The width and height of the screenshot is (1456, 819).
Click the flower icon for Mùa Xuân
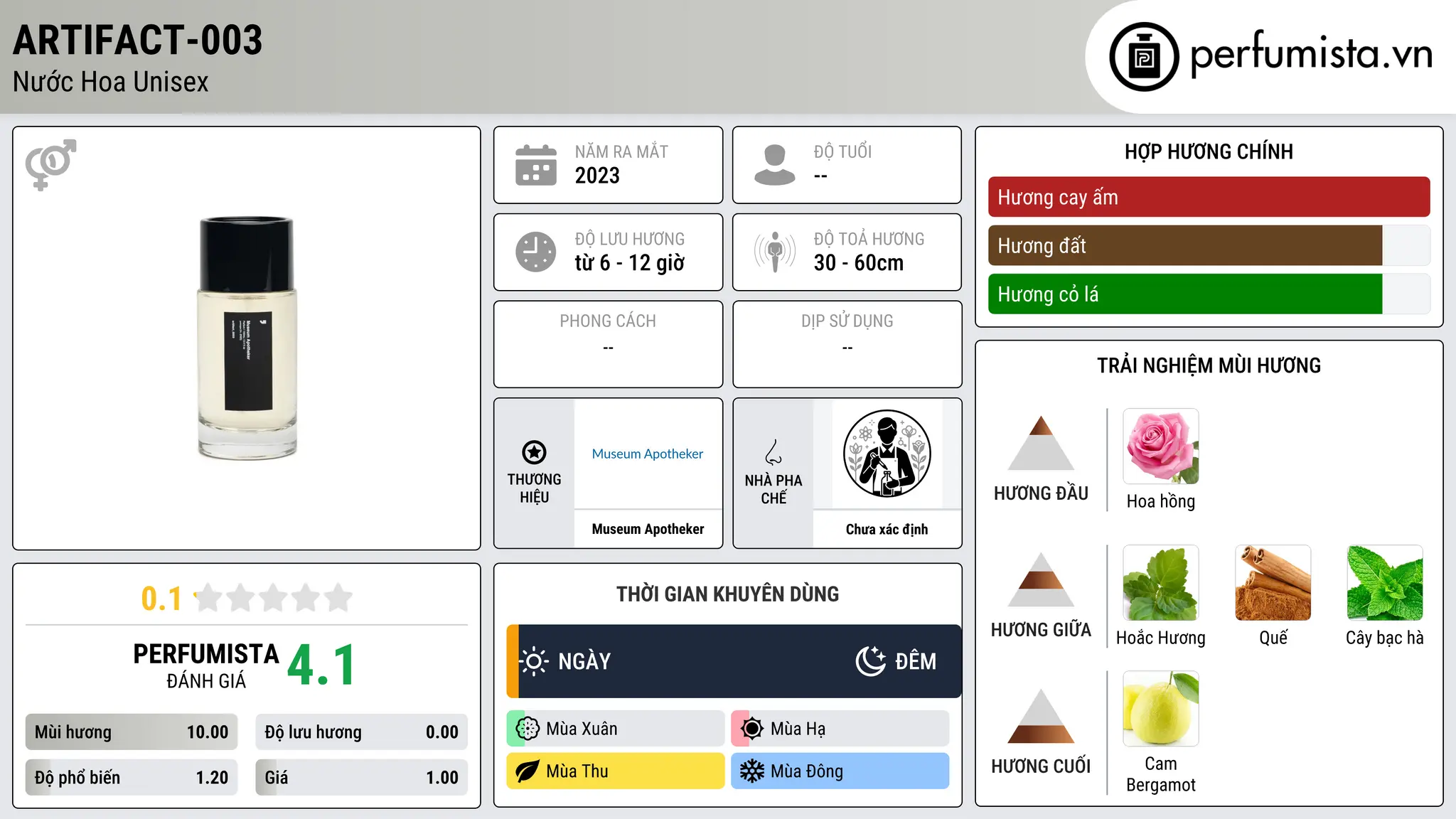point(528,729)
